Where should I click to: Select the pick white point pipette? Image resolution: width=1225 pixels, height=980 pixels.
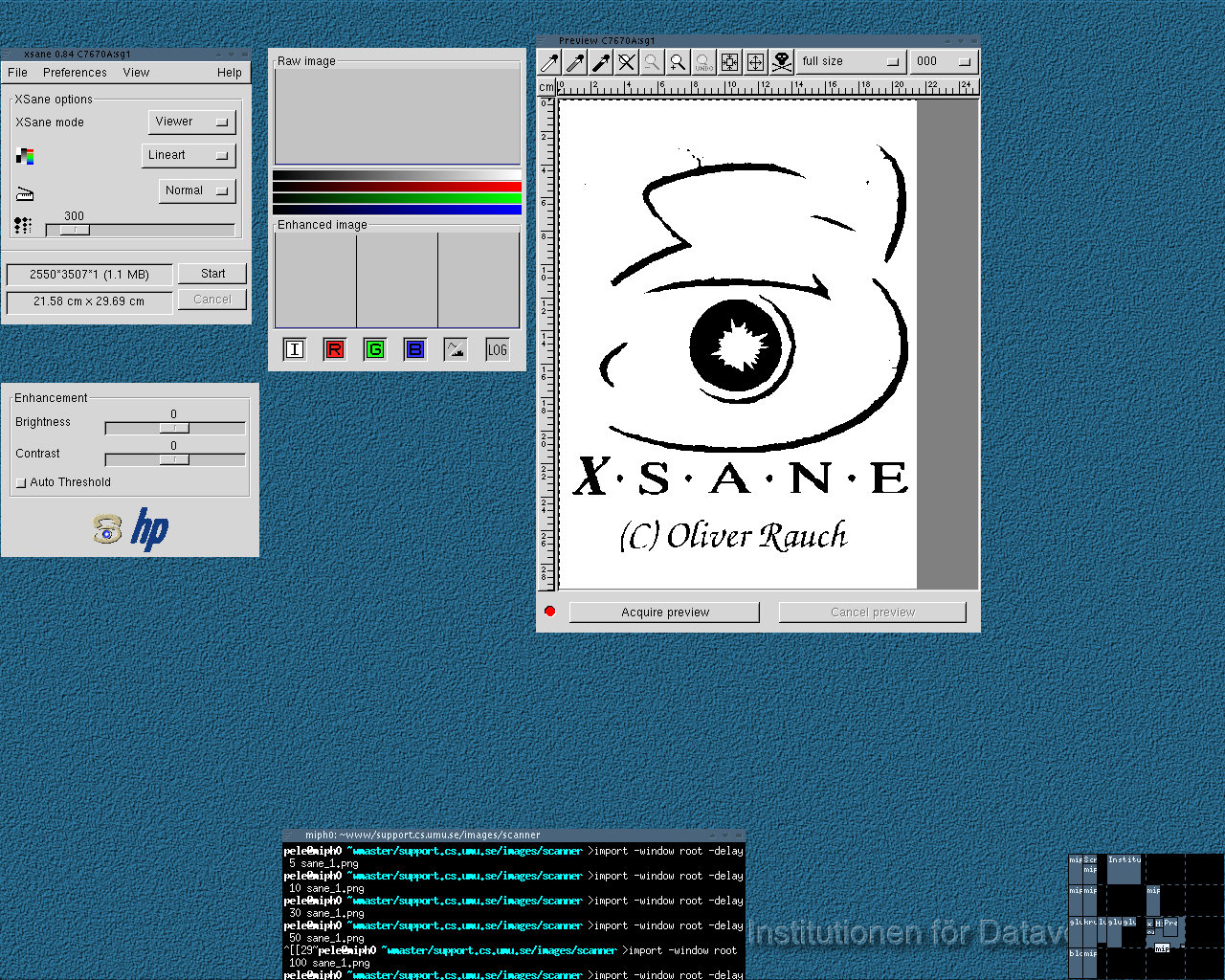coord(549,62)
